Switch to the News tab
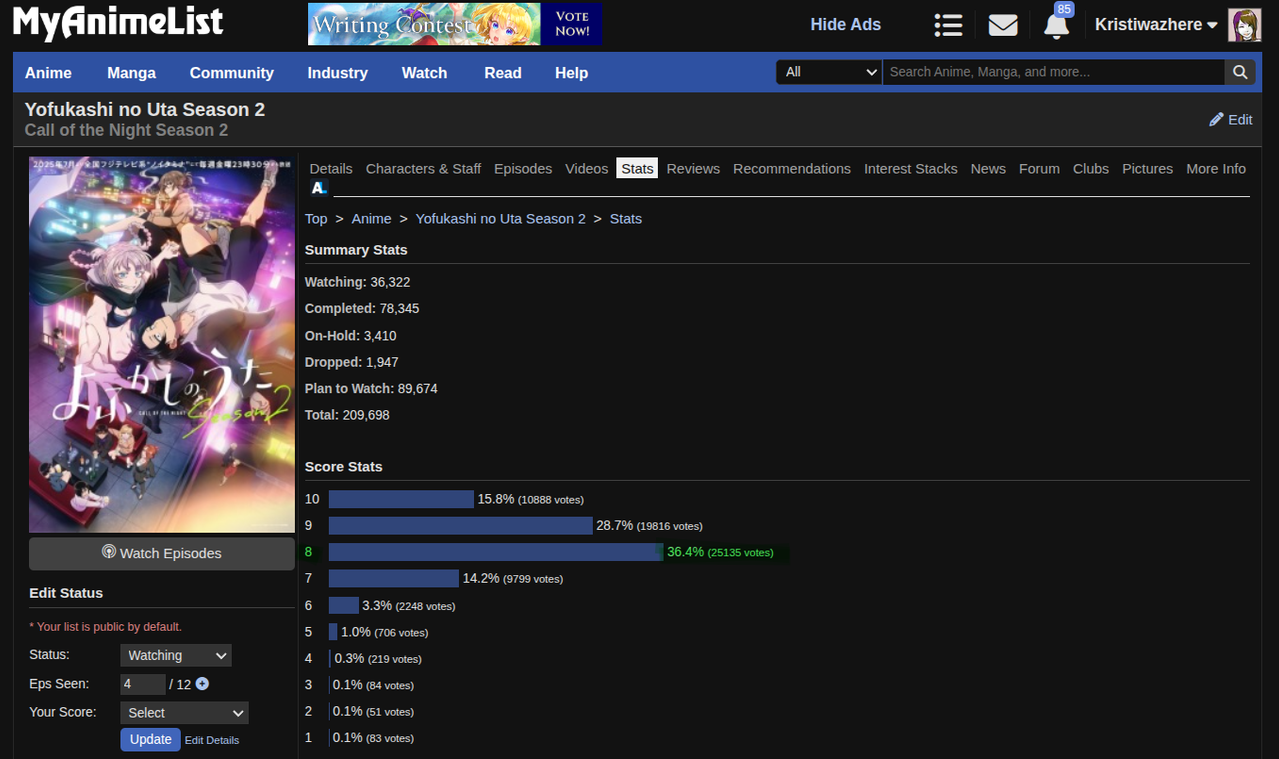The image size is (1279, 759). click(x=988, y=168)
